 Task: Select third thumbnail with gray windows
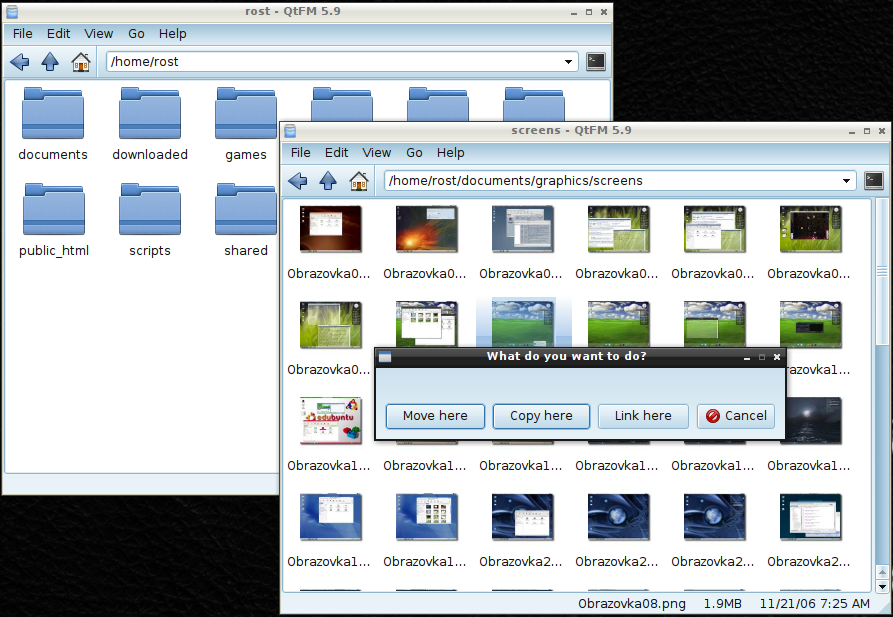523,230
